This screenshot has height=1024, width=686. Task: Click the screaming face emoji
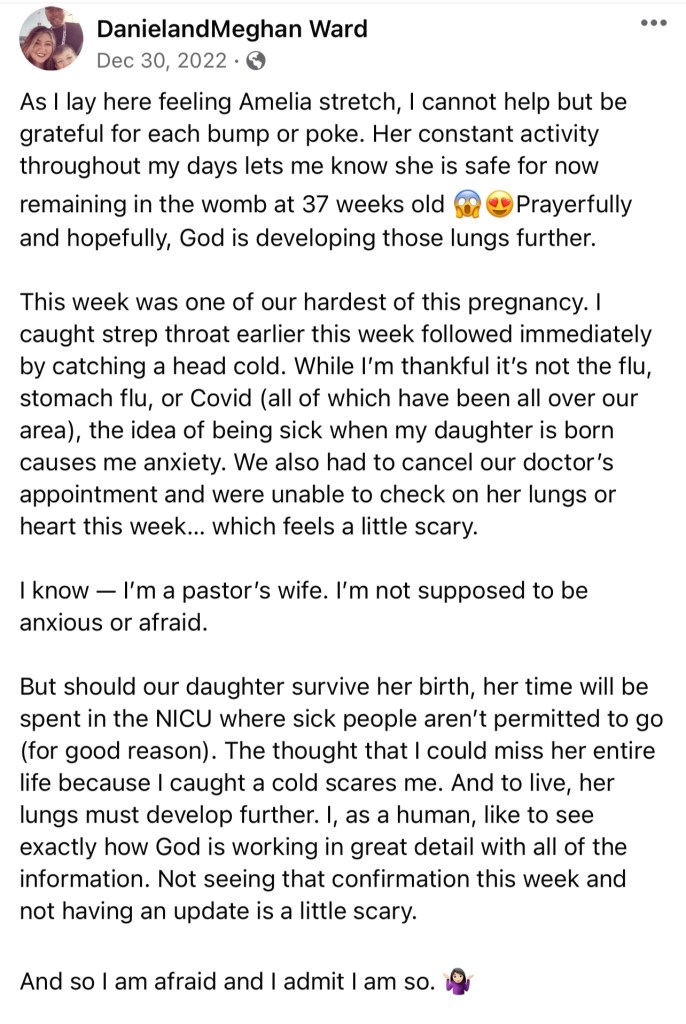tap(465, 206)
